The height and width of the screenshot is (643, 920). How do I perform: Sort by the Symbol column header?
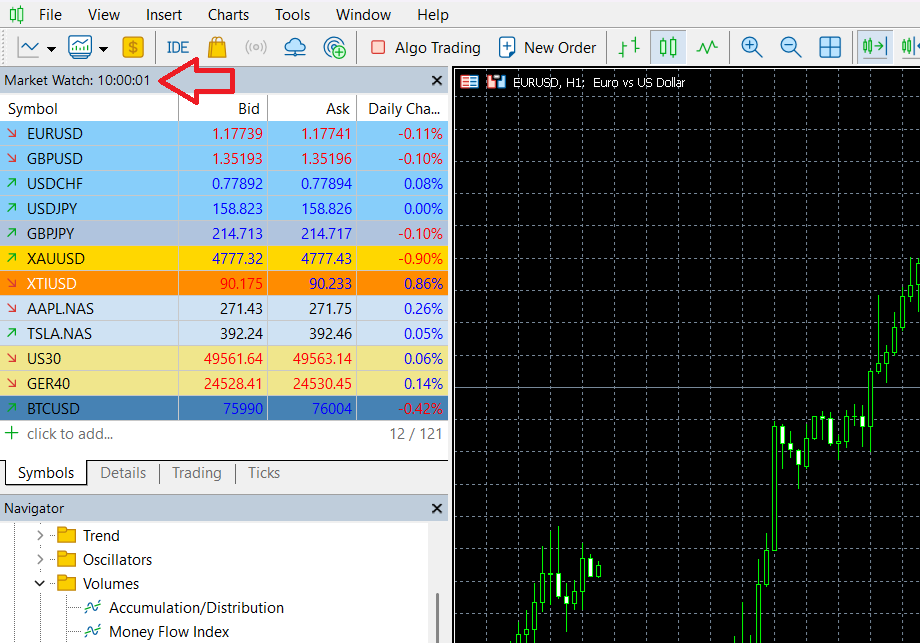pyautogui.click(x=89, y=109)
